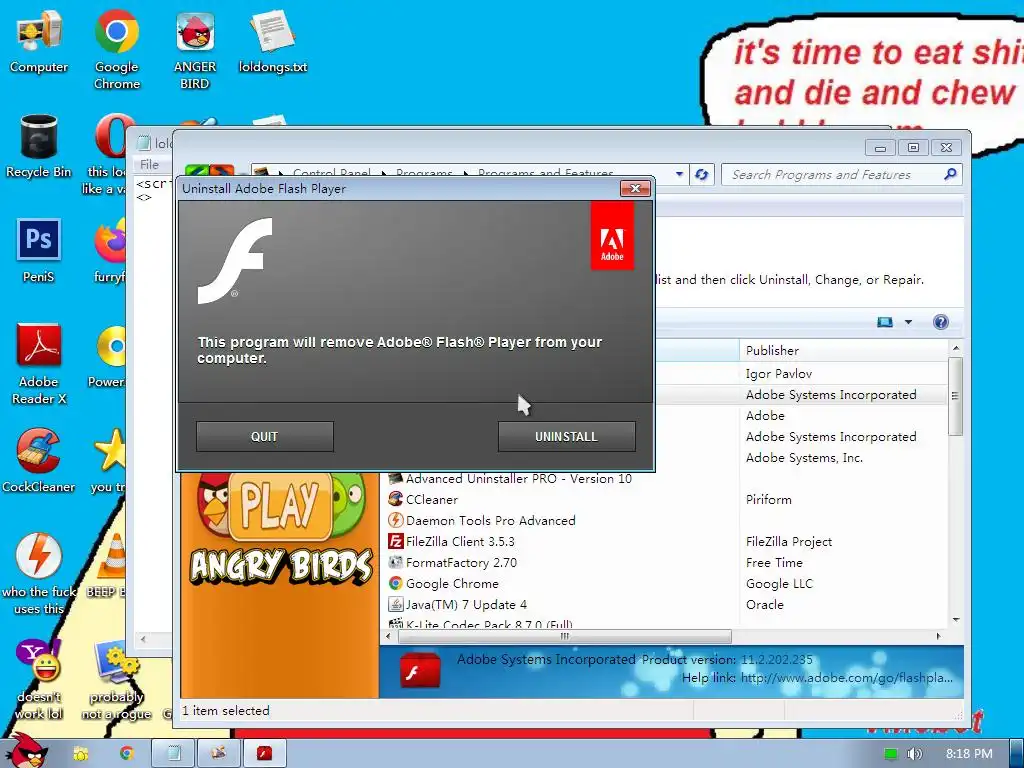Click the green tray status icon
Viewport: 1024px width, 768px height.
[x=890, y=754]
